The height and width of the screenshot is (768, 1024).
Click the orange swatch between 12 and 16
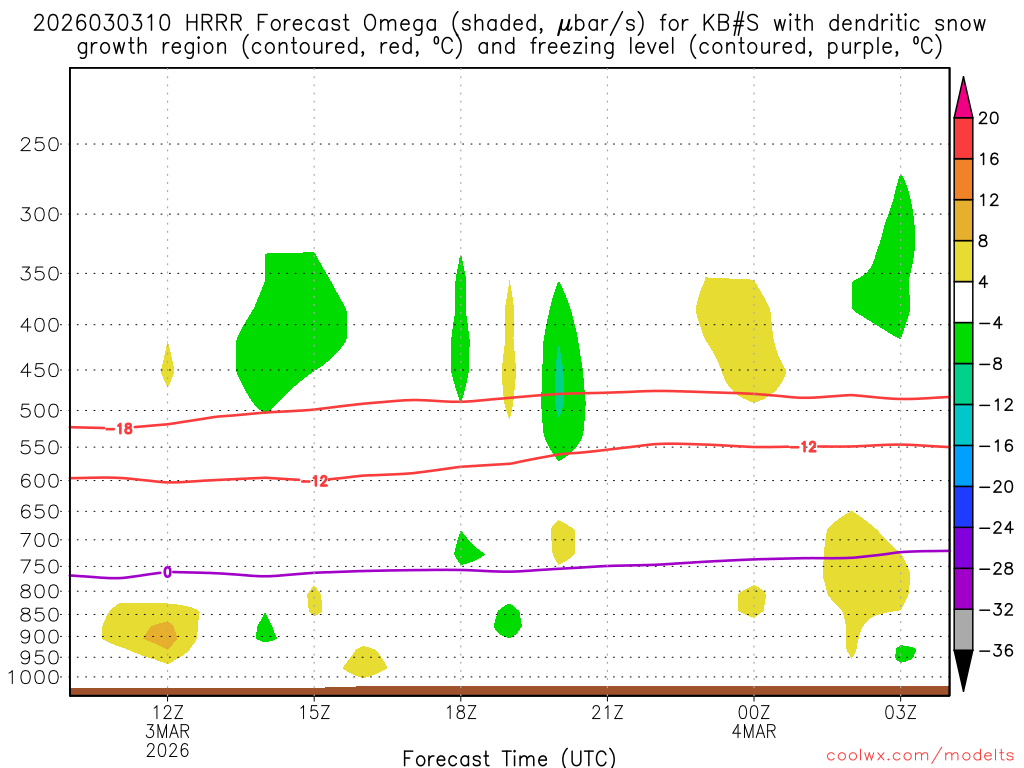tap(963, 180)
